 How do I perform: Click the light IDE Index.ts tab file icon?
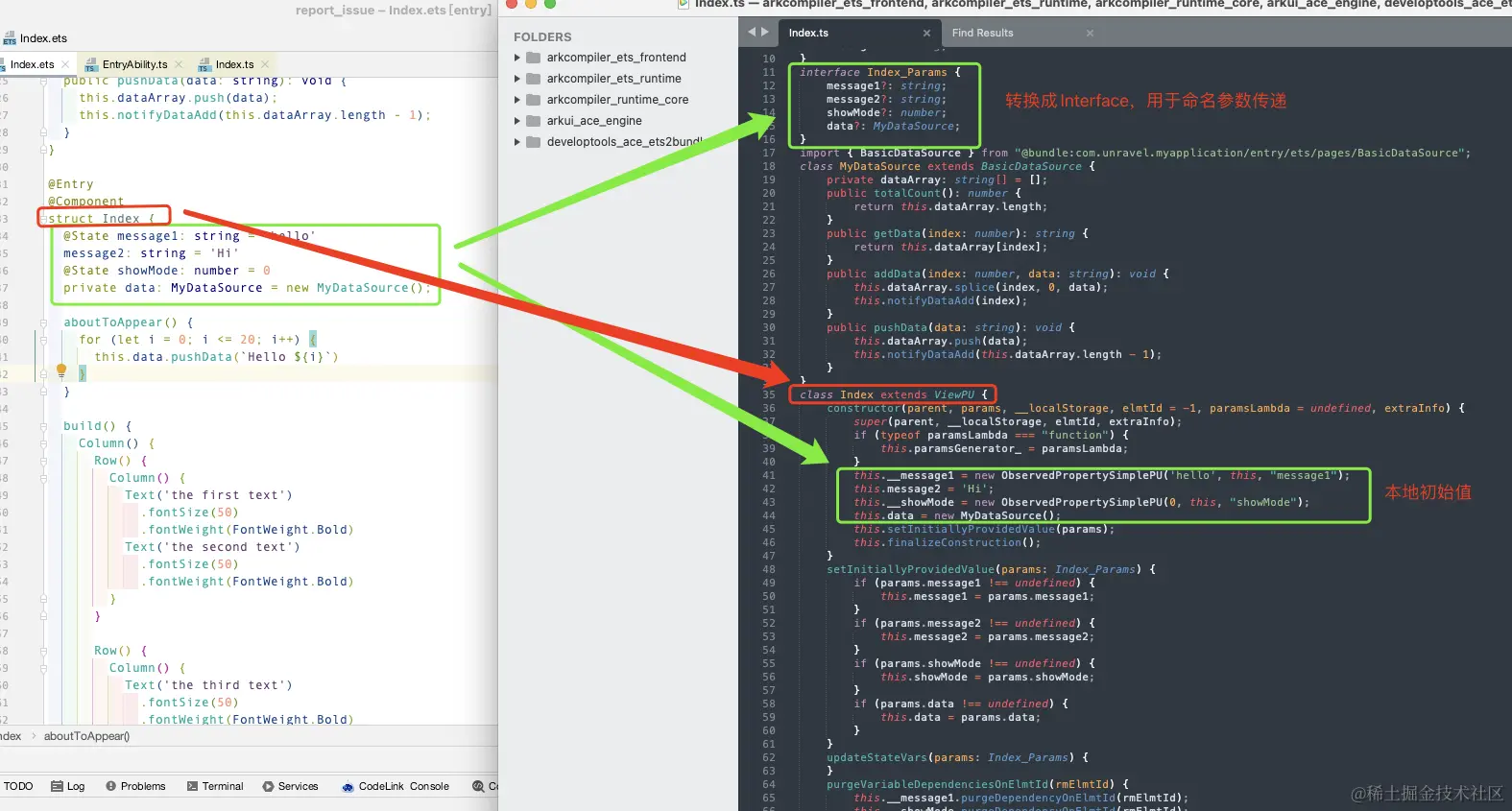tap(204, 65)
